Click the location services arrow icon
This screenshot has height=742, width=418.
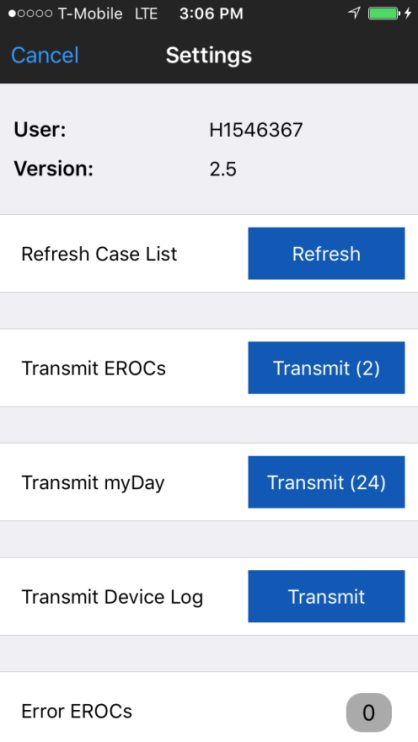click(x=354, y=13)
